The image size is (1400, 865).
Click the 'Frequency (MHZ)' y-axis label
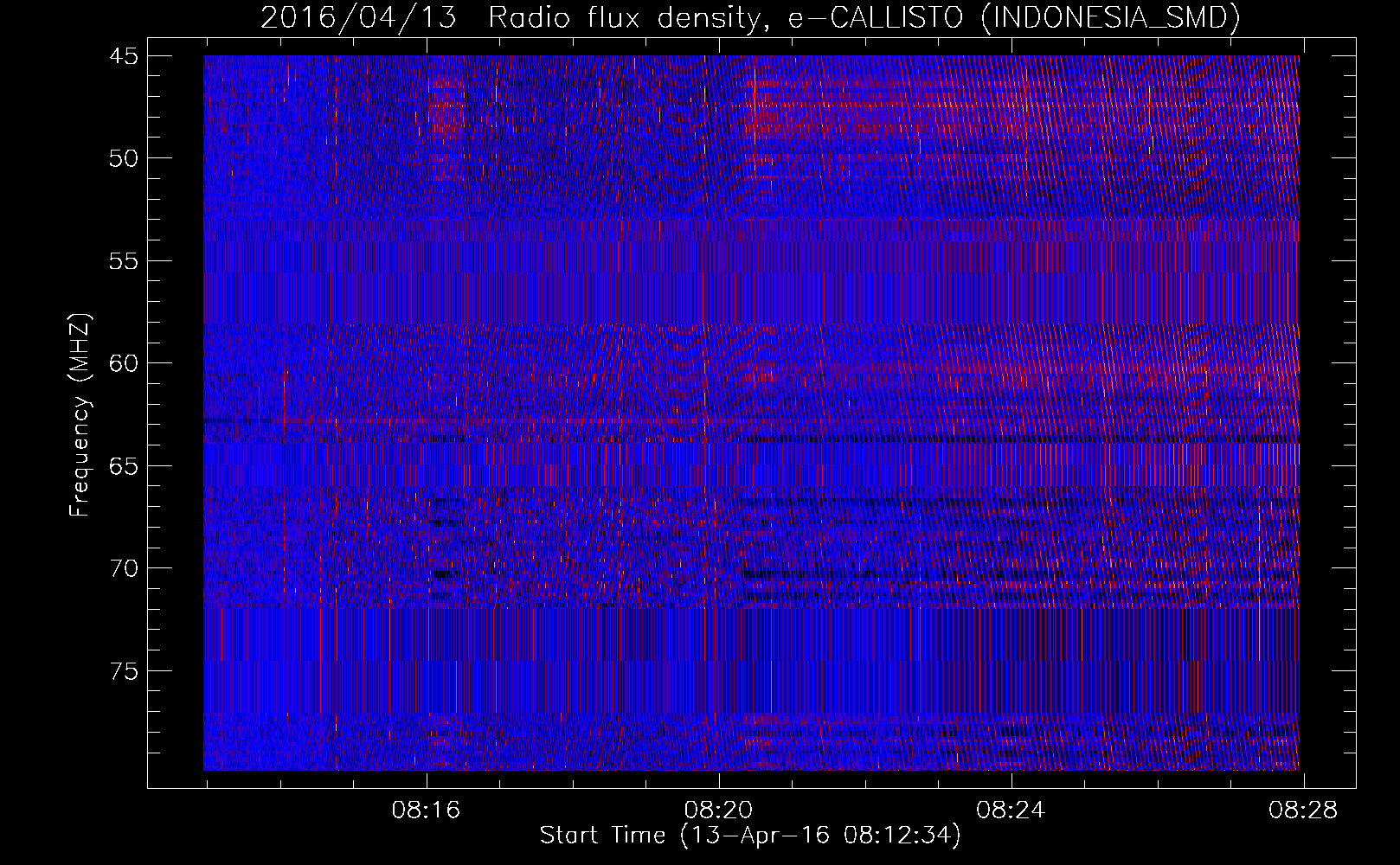tap(80, 415)
